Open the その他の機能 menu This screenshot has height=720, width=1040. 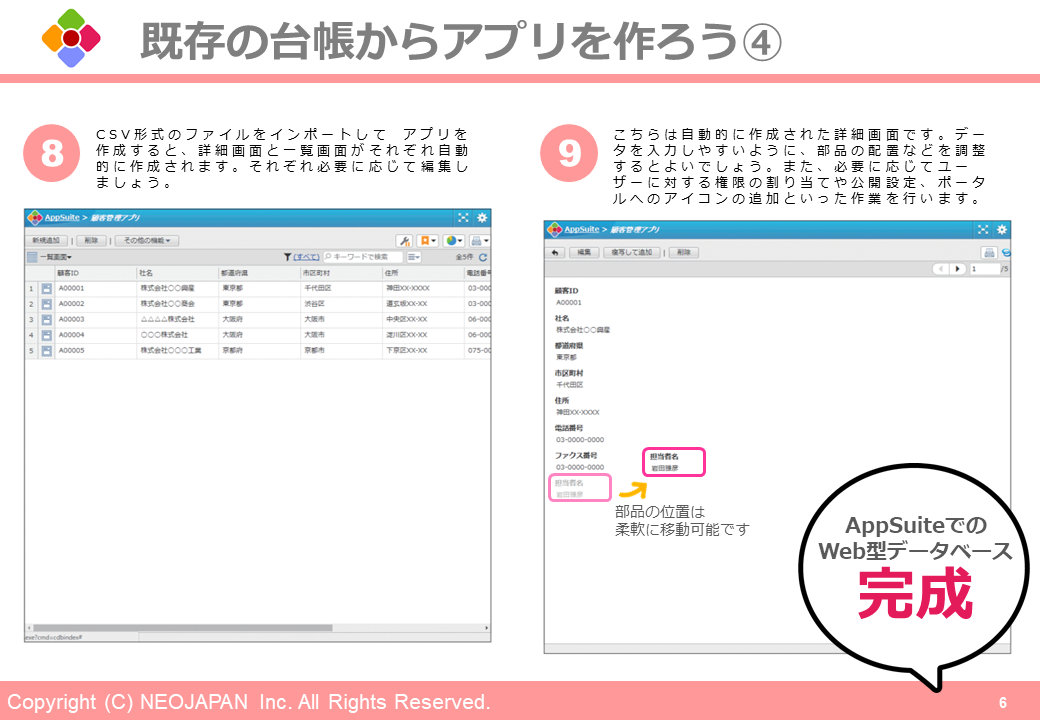(146, 241)
